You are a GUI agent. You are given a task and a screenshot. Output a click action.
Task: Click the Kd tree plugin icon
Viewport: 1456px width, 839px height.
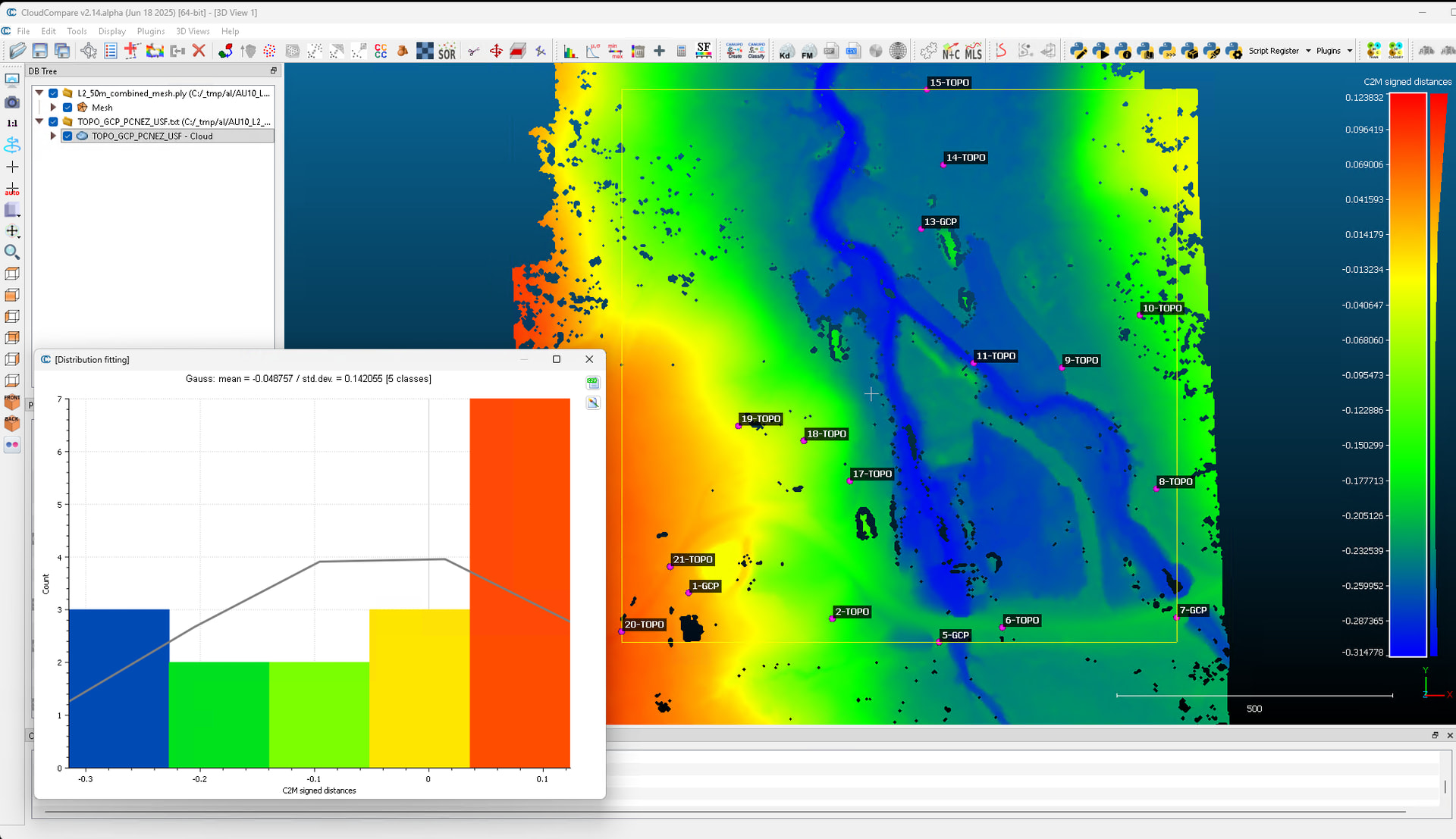(786, 51)
